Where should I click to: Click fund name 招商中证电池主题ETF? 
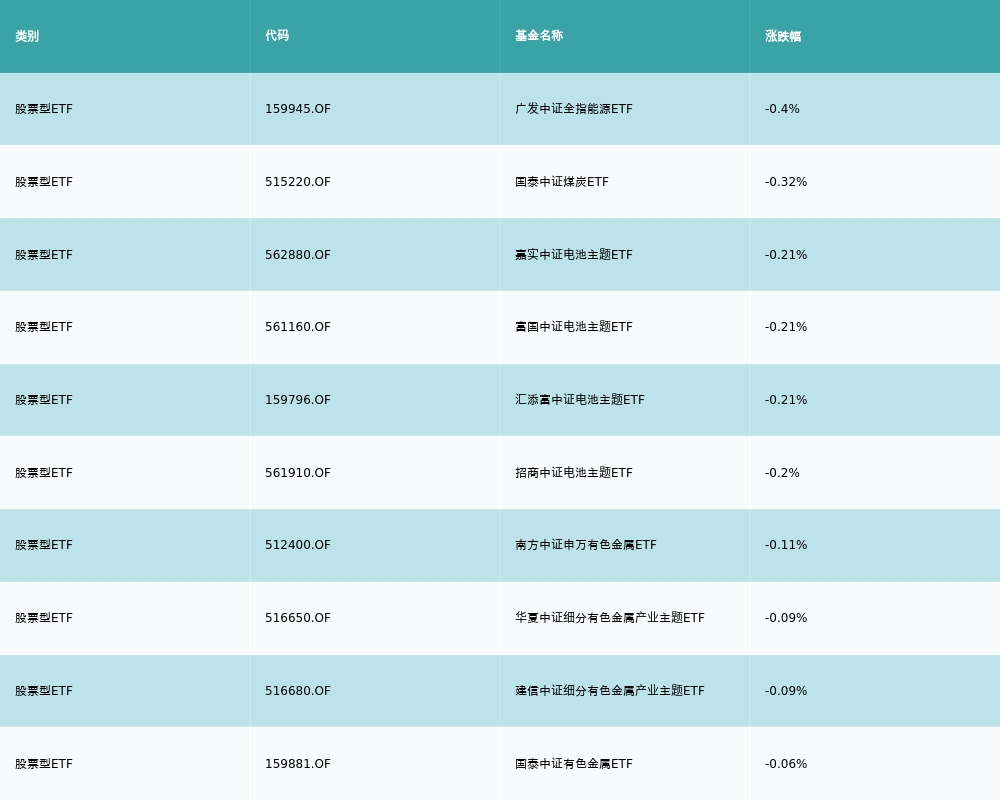point(574,473)
